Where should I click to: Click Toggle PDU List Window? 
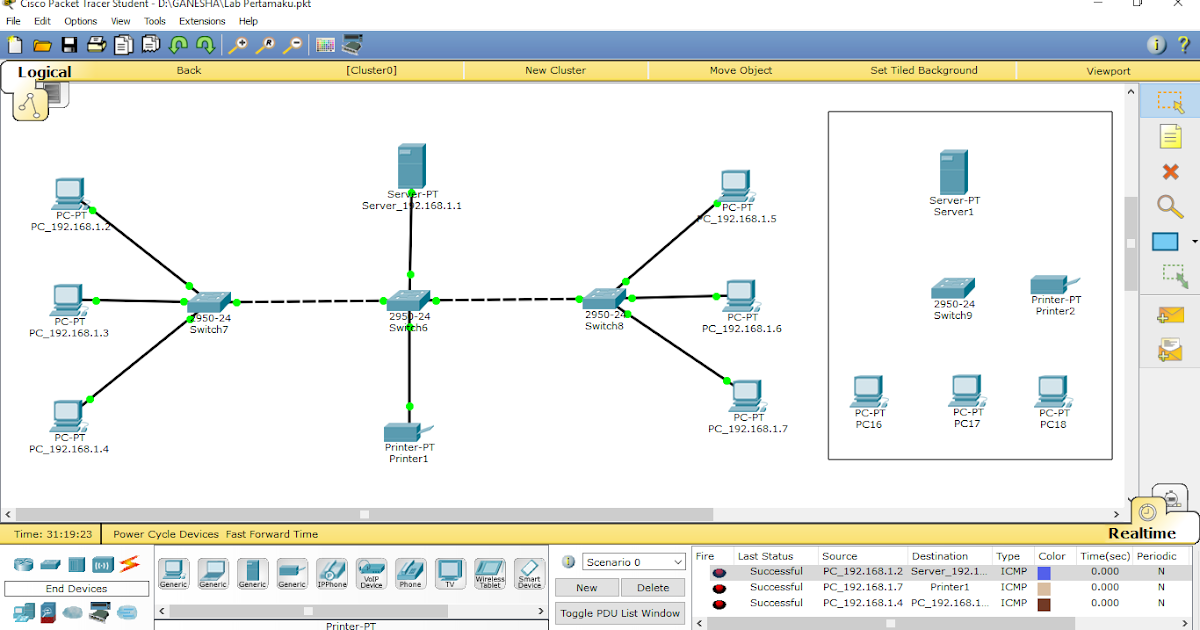coord(620,613)
